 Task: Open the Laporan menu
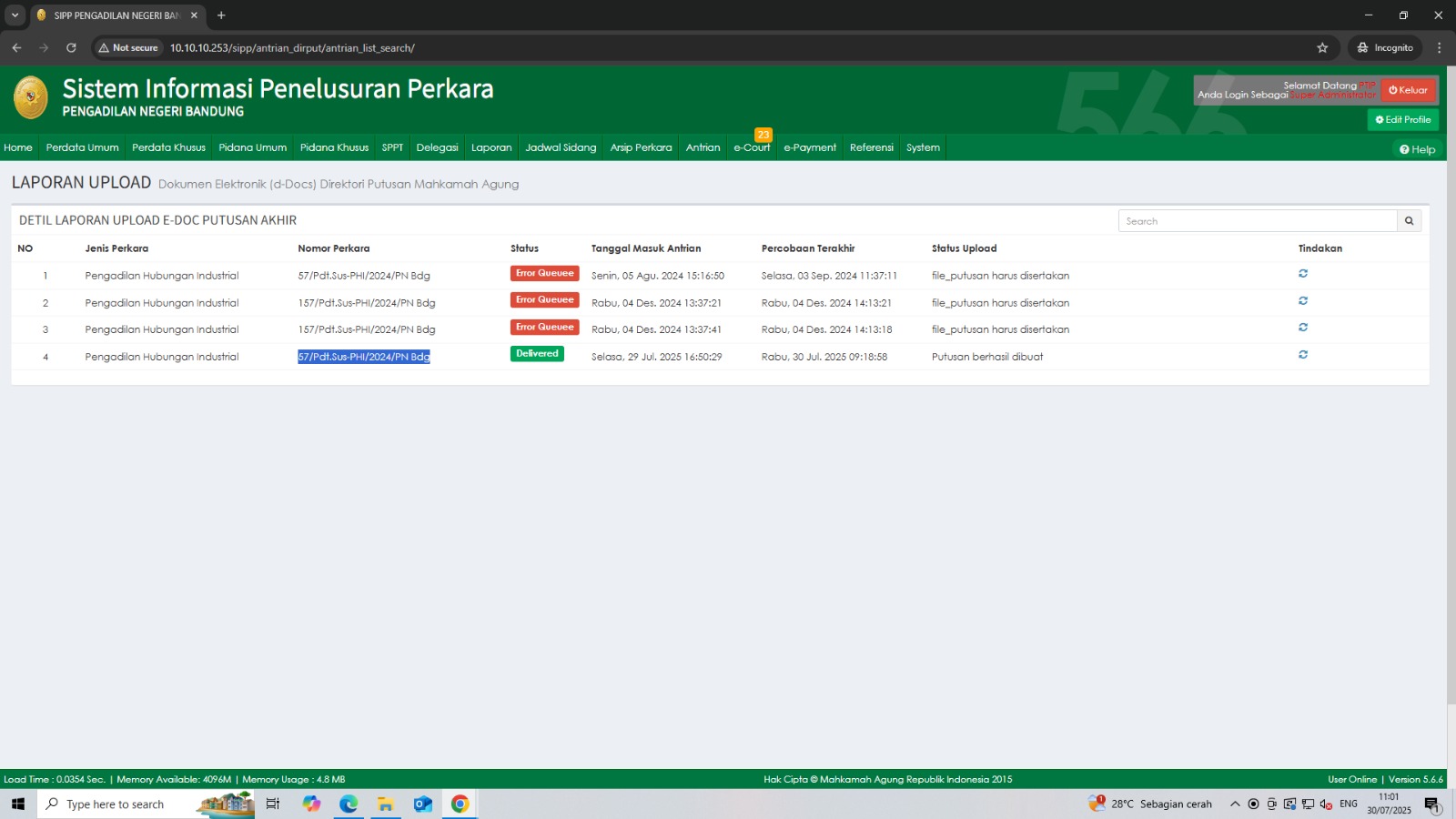[491, 147]
